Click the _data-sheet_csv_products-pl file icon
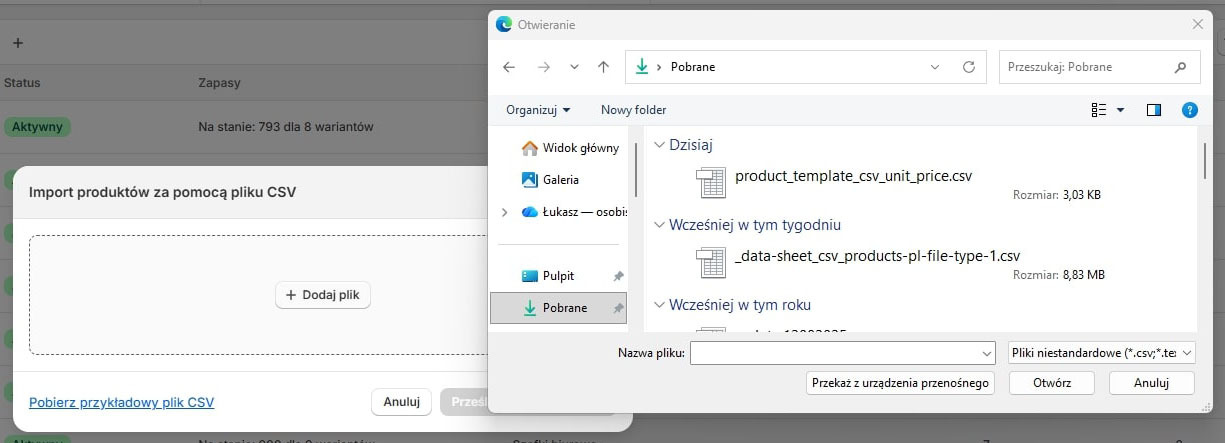Viewport: 1225px width, 443px height. click(710, 263)
